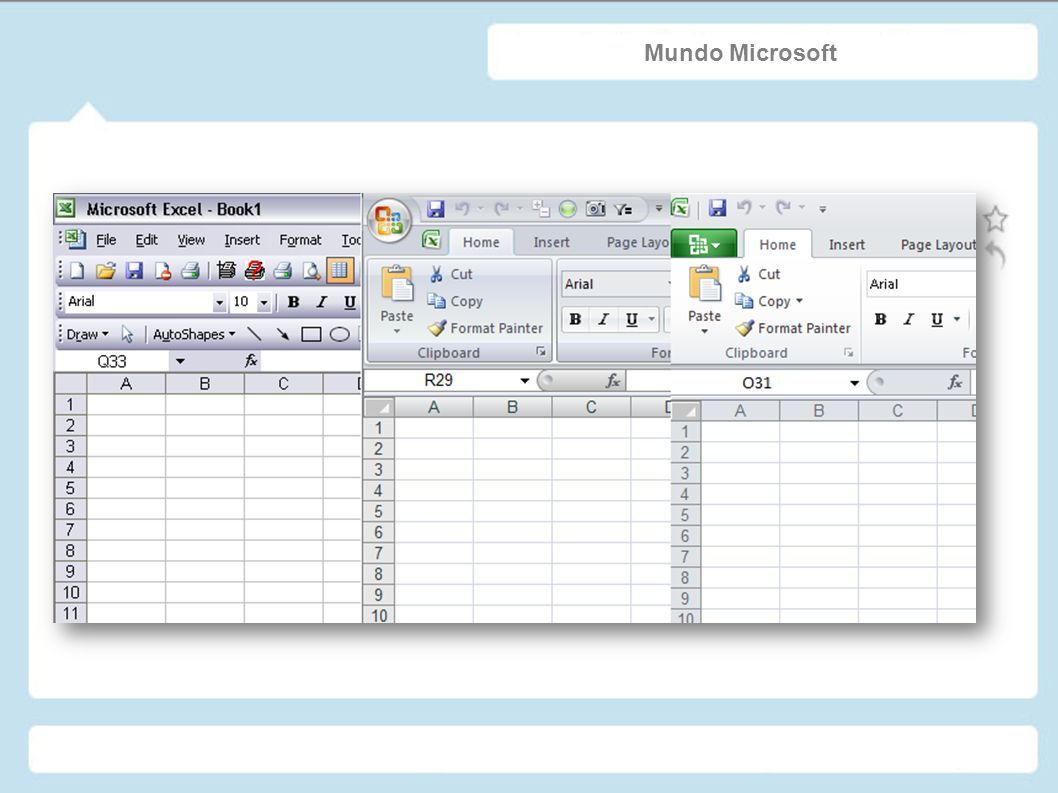This screenshot has width=1058, height=793.
Task: Toggle Underline in Excel 2010 ribbon
Action: (x=937, y=319)
